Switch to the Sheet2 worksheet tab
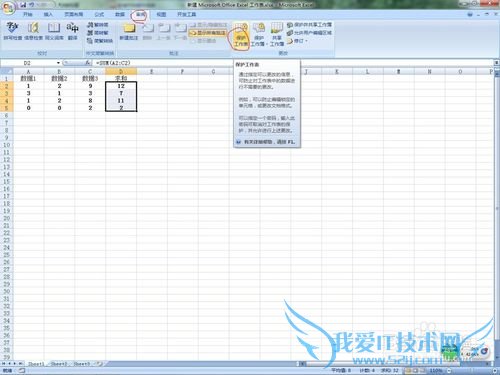 pos(59,364)
